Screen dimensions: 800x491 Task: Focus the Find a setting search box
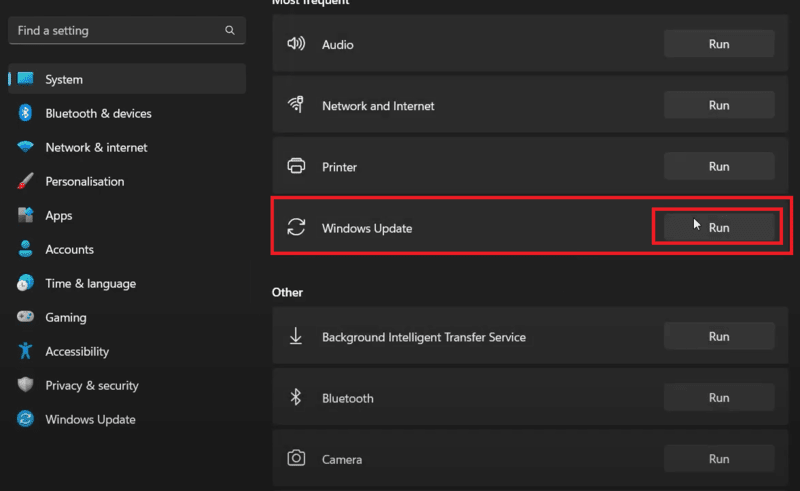[x=127, y=31]
